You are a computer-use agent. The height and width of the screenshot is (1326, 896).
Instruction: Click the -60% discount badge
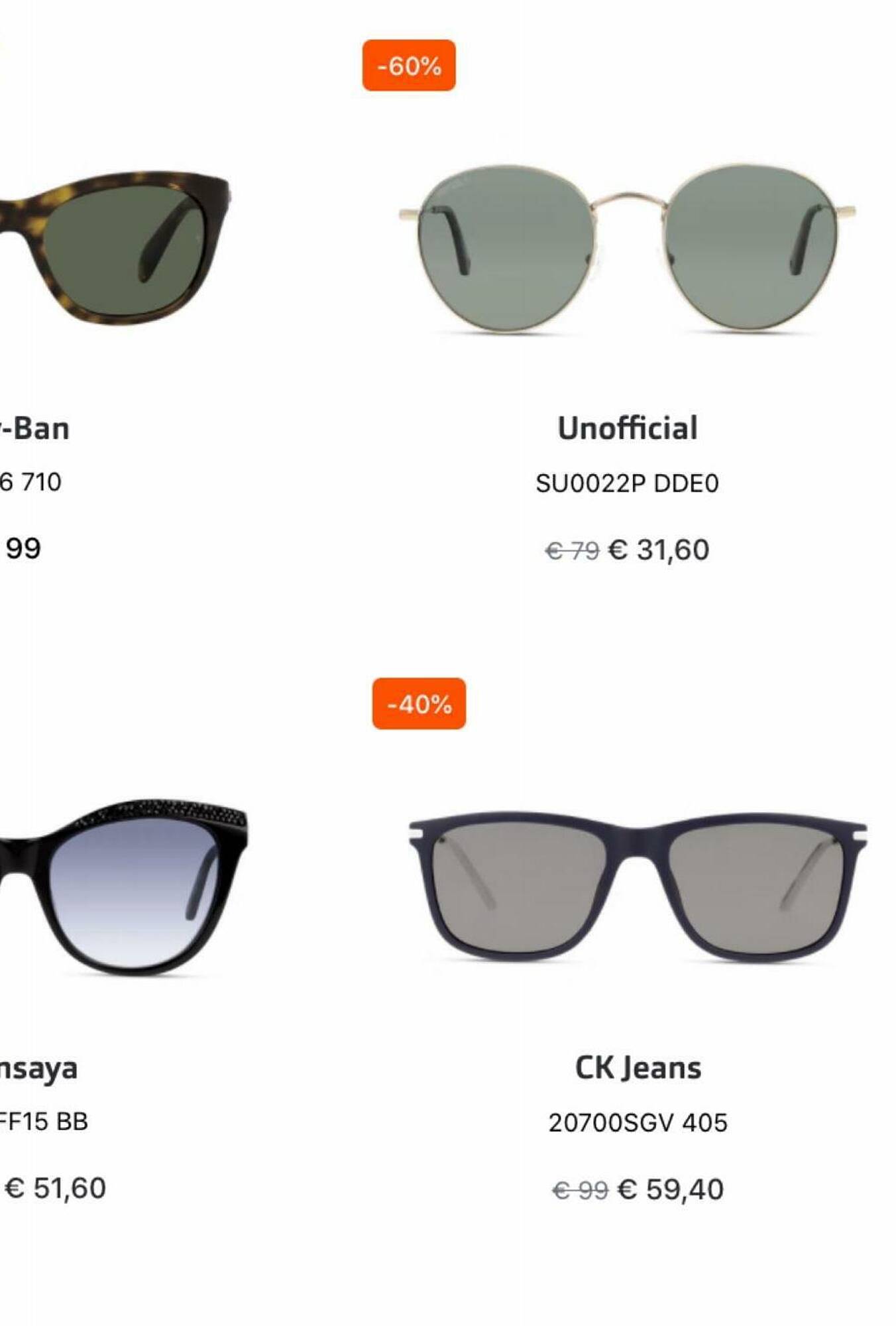pyautogui.click(x=409, y=66)
